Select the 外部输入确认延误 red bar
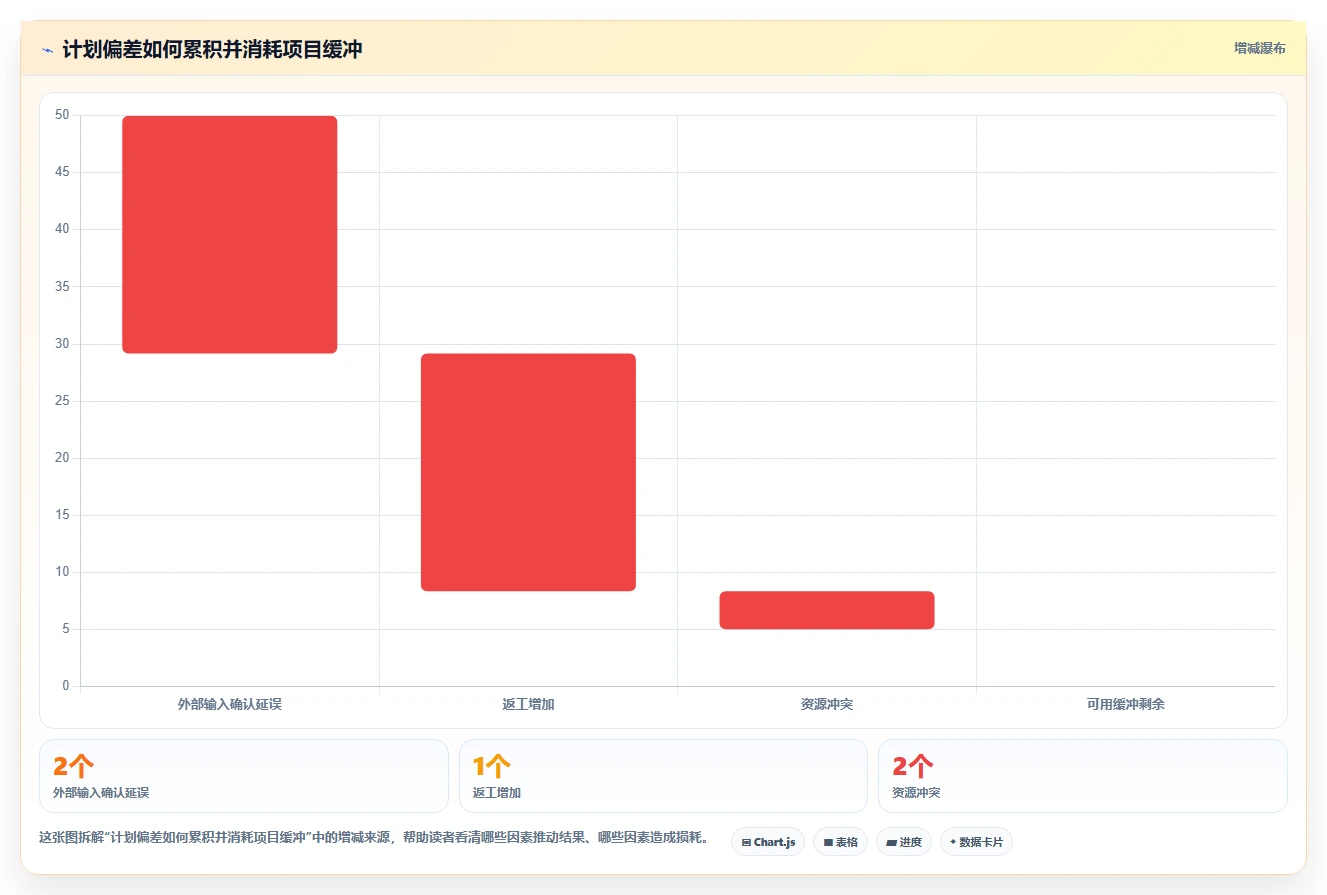 (230, 234)
